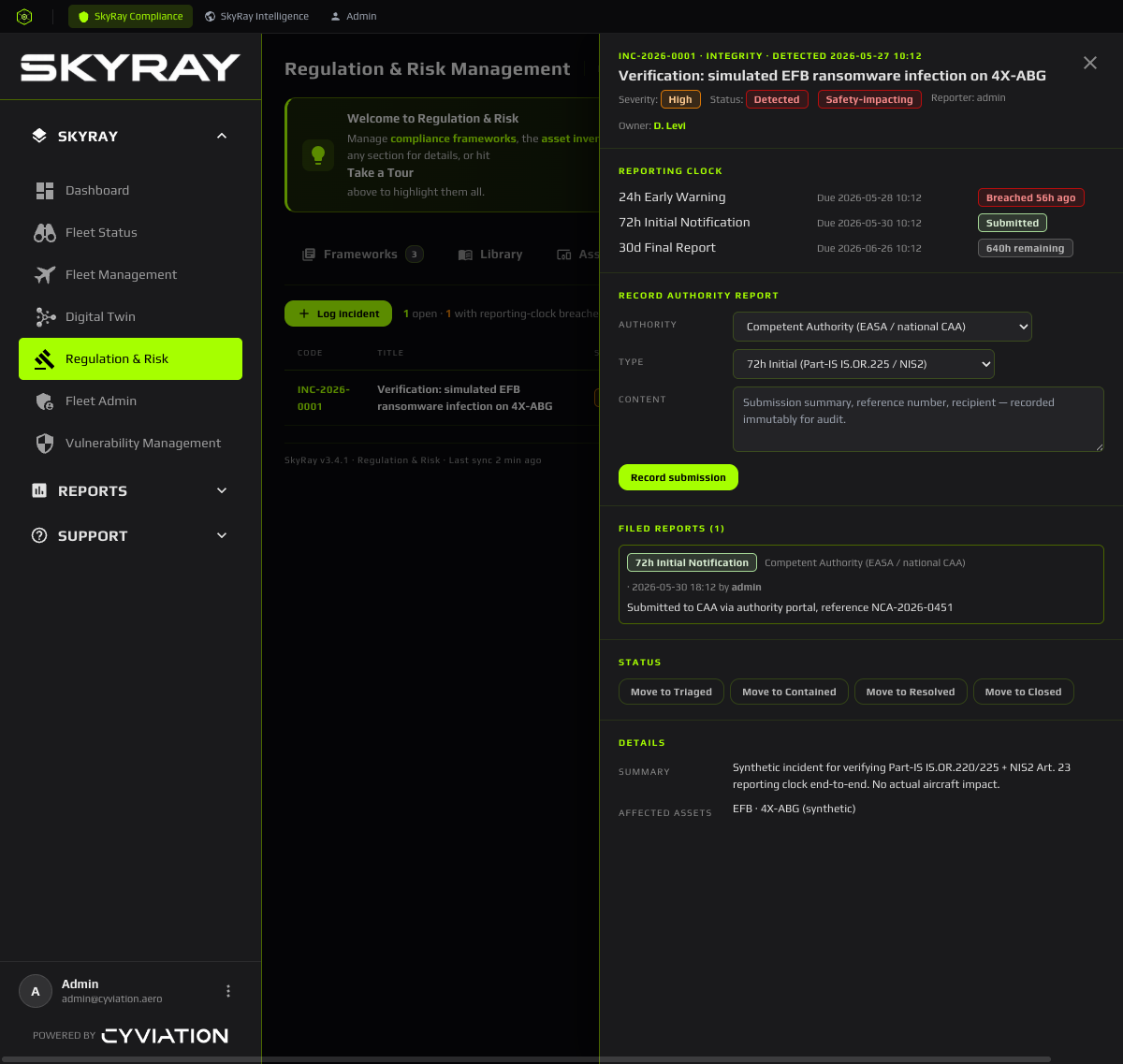Switch to the Library tab
The height and width of the screenshot is (1064, 1123).
tap(489, 254)
